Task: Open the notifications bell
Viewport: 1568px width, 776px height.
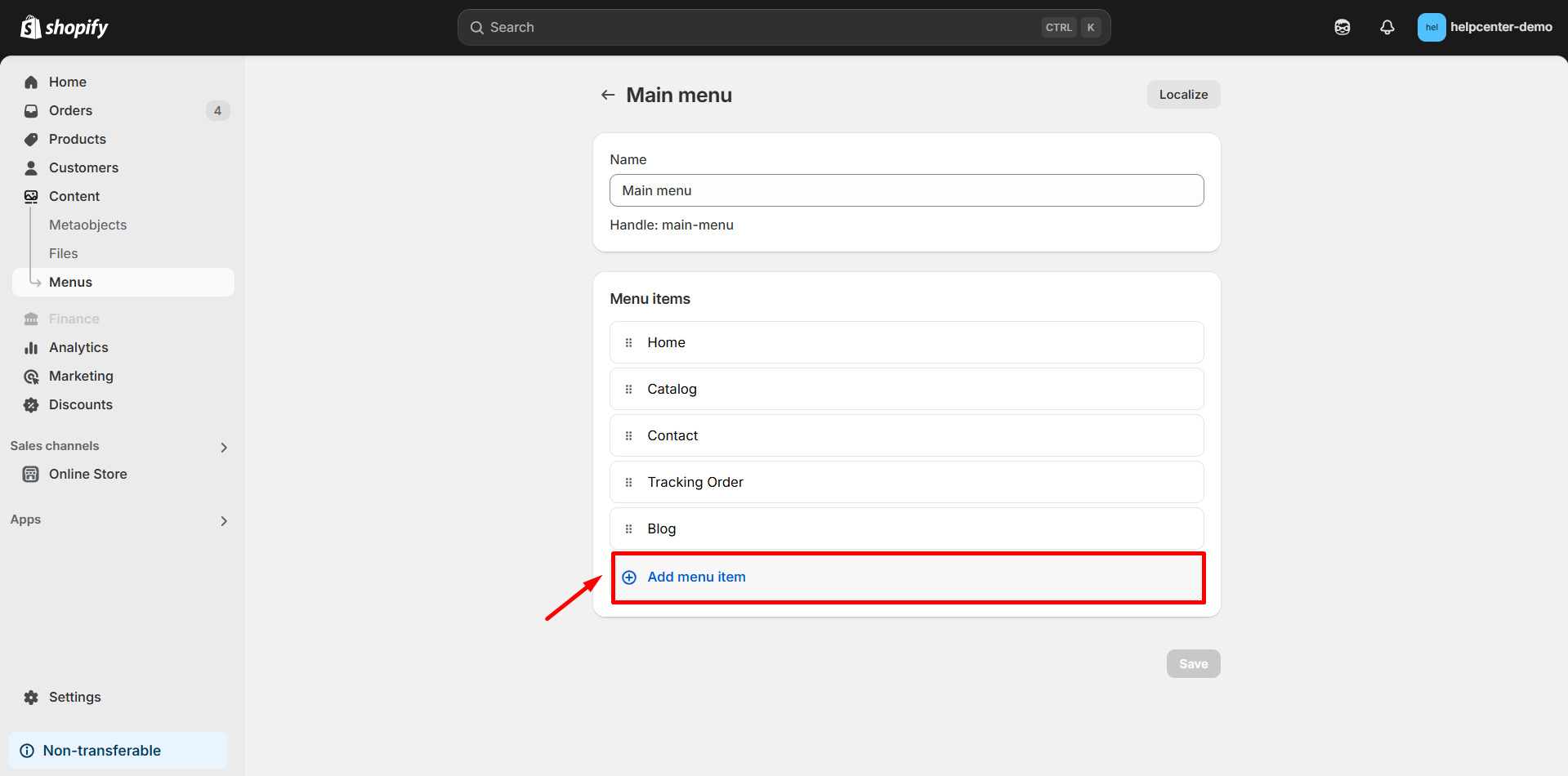Action: point(1387,27)
